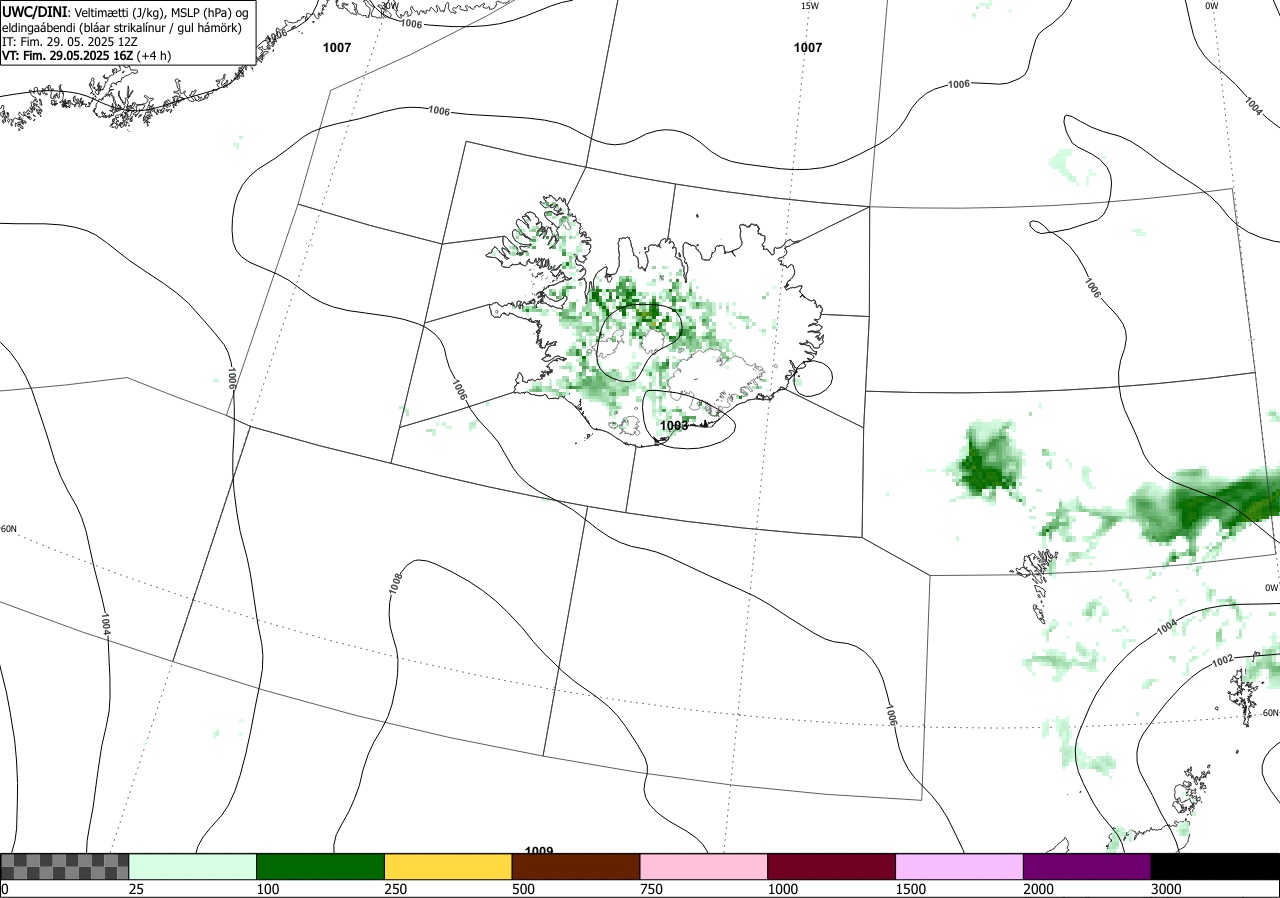The height and width of the screenshot is (898, 1280).
Task: Click the brown 500–750 legend swatch
Action: tap(576, 866)
